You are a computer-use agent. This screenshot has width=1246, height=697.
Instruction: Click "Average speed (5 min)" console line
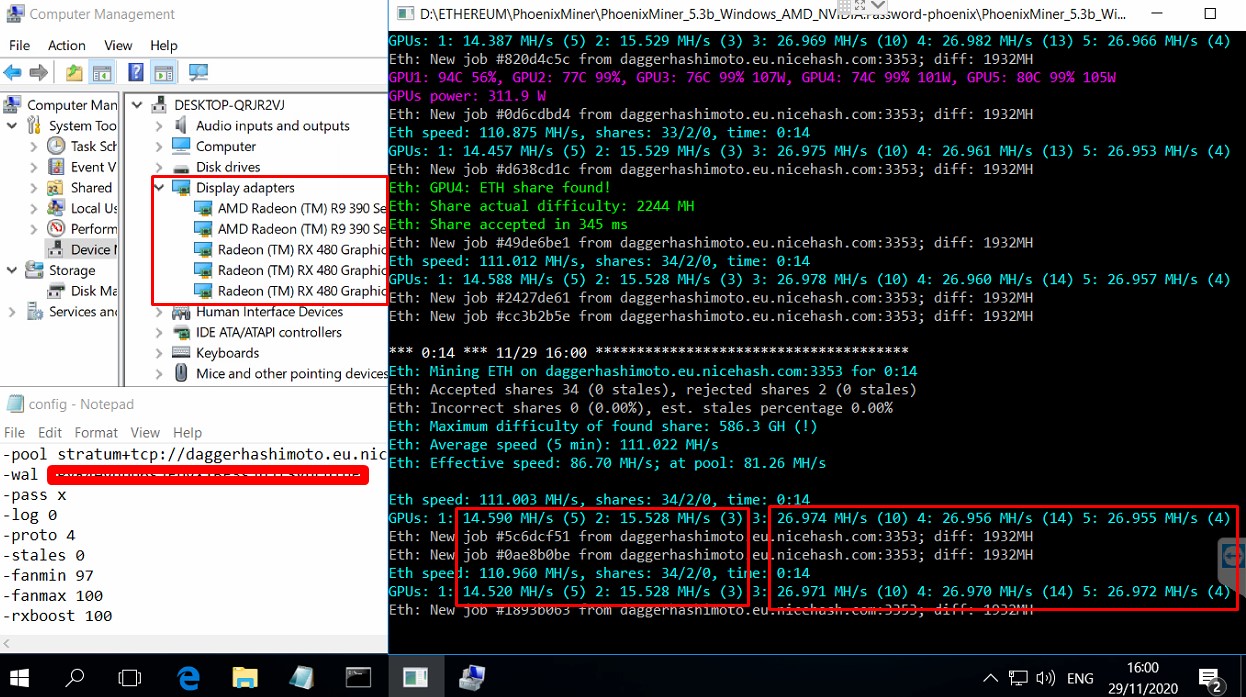[554, 445]
